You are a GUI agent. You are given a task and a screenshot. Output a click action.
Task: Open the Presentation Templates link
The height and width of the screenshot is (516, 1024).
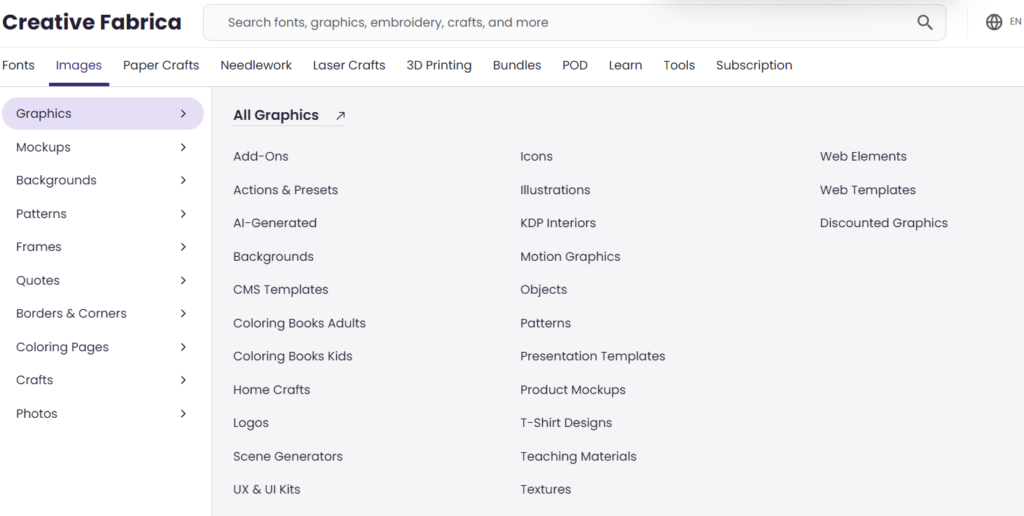click(x=592, y=357)
